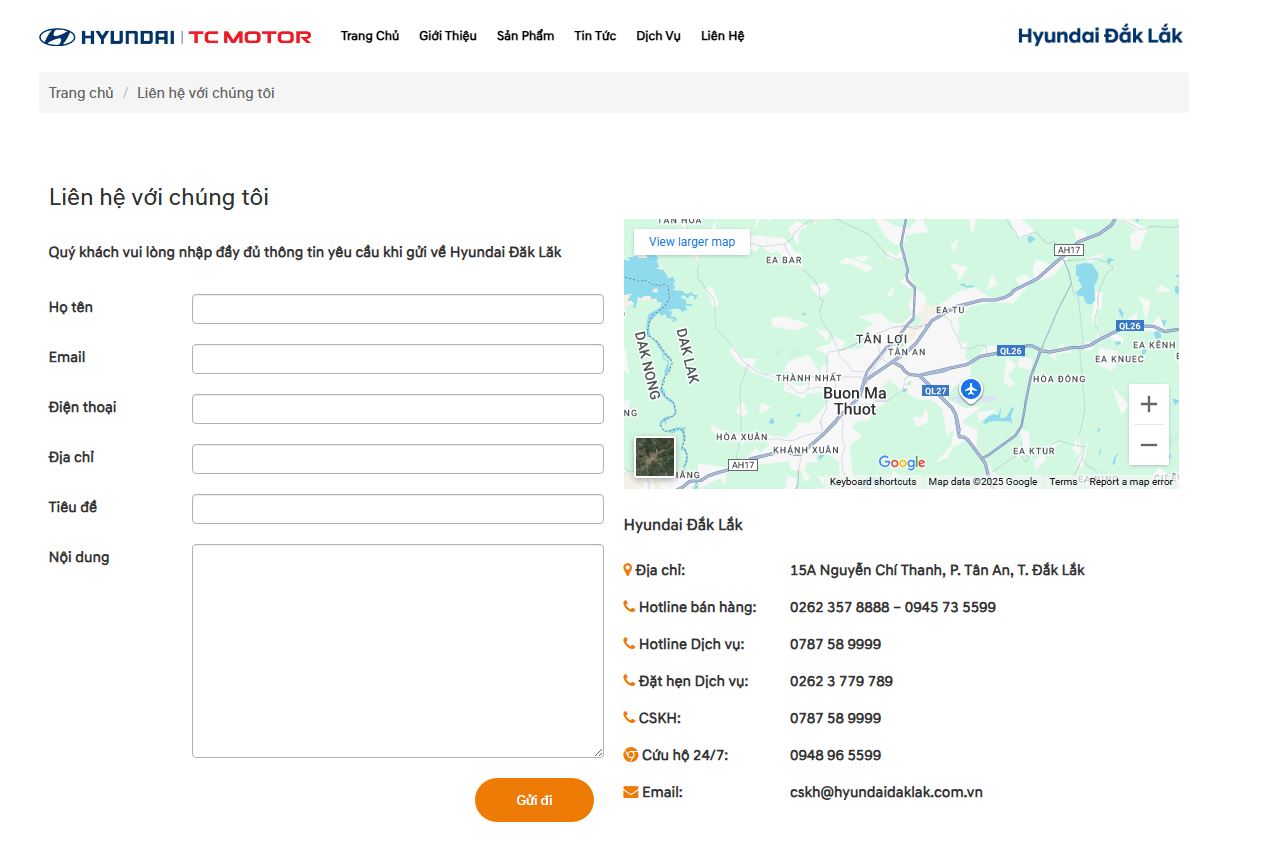Click the email envelope icon
Viewport: 1287px width, 864px height.
(630, 792)
